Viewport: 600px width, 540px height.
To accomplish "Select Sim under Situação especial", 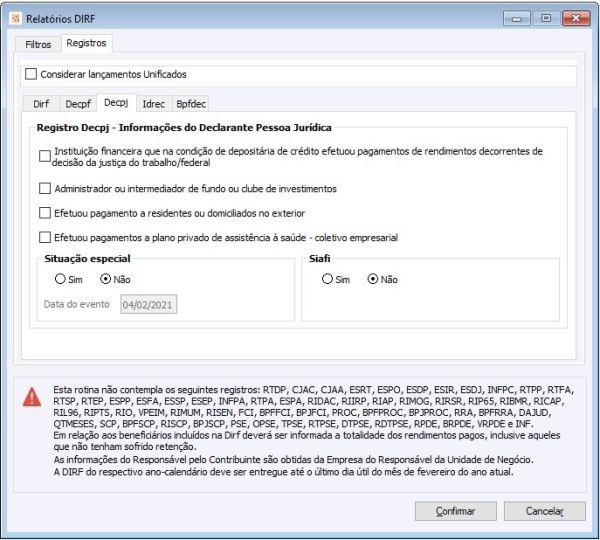I will pyautogui.click(x=60, y=279).
